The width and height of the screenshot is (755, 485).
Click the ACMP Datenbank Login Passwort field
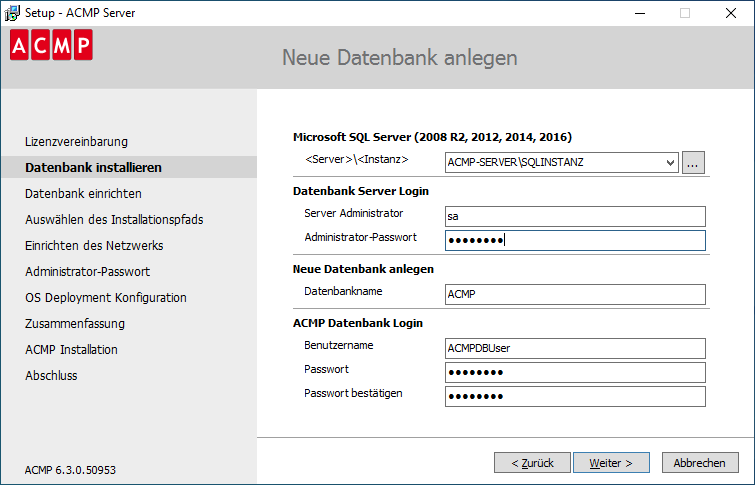point(575,372)
